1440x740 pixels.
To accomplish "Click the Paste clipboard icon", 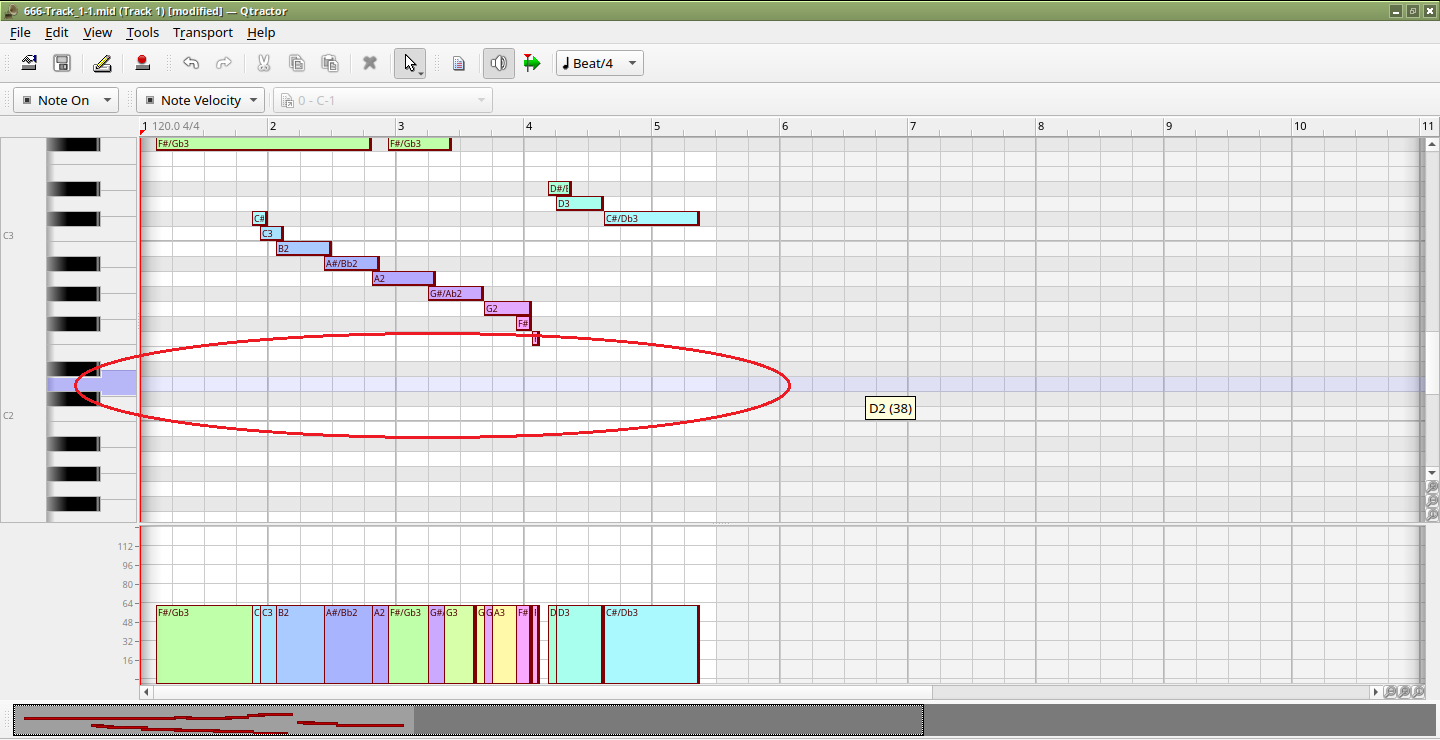I will click(329, 63).
